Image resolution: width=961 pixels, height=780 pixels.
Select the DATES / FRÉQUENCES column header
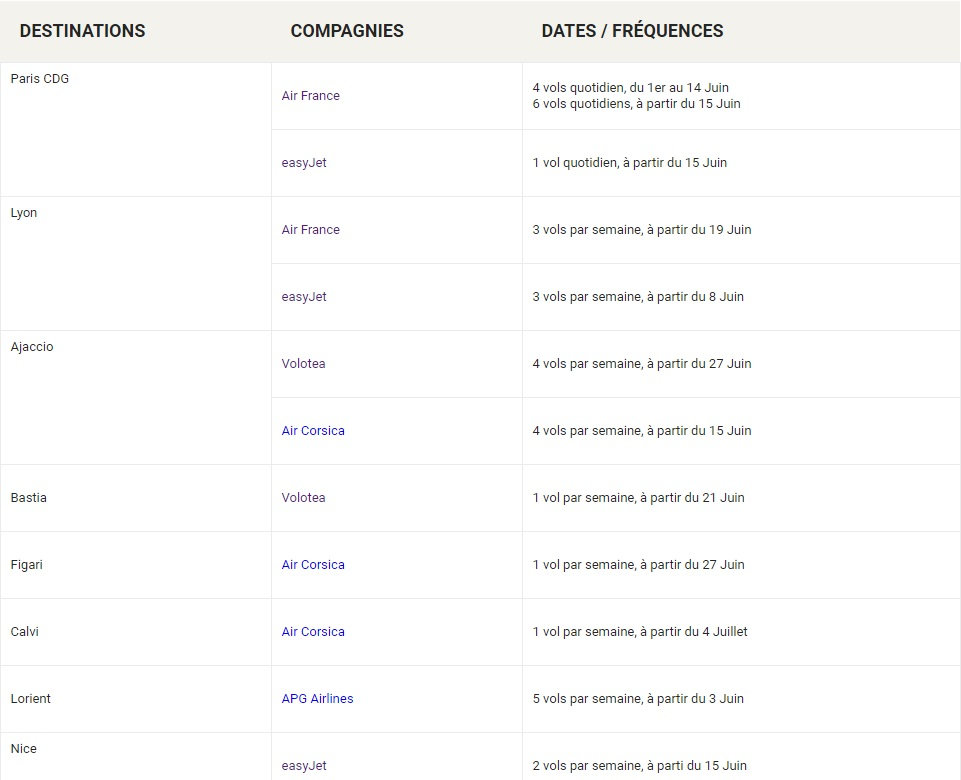click(x=632, y=31)
